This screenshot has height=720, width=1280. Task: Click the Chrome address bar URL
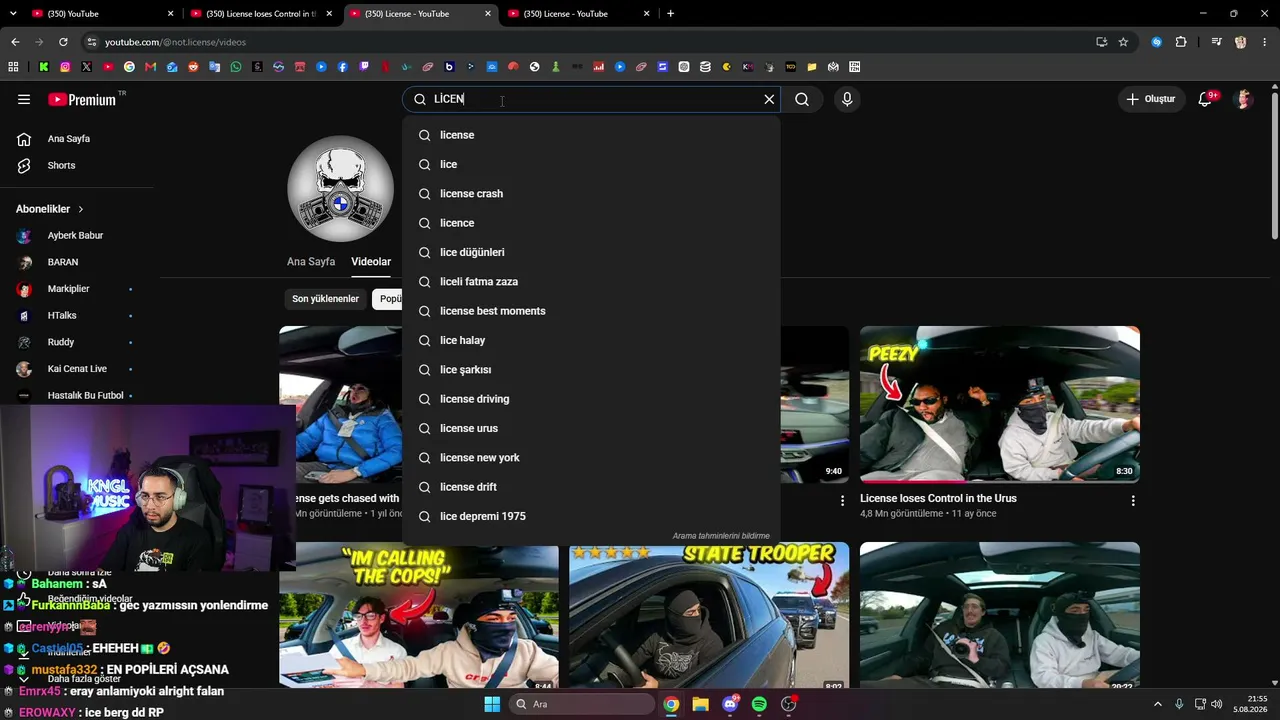pyautogui.click(x=175, y=42)
